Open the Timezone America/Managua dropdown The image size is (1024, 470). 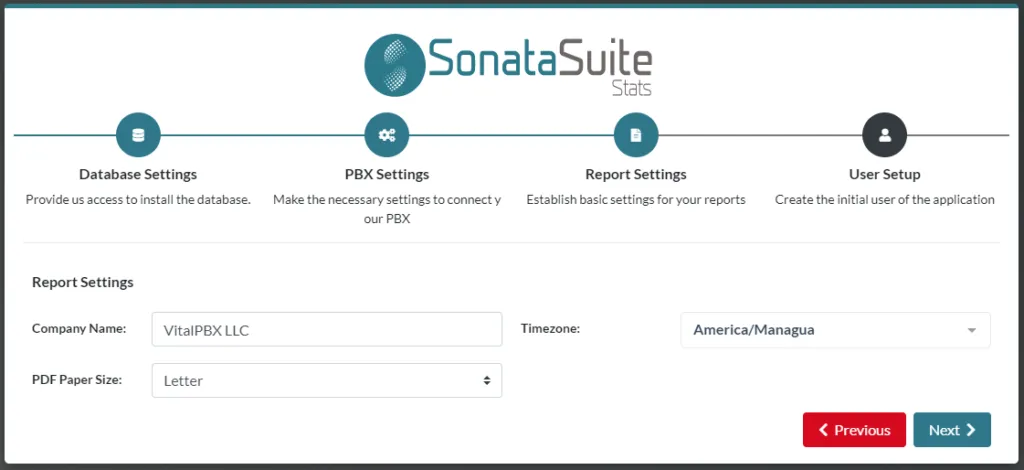point(835,330)
